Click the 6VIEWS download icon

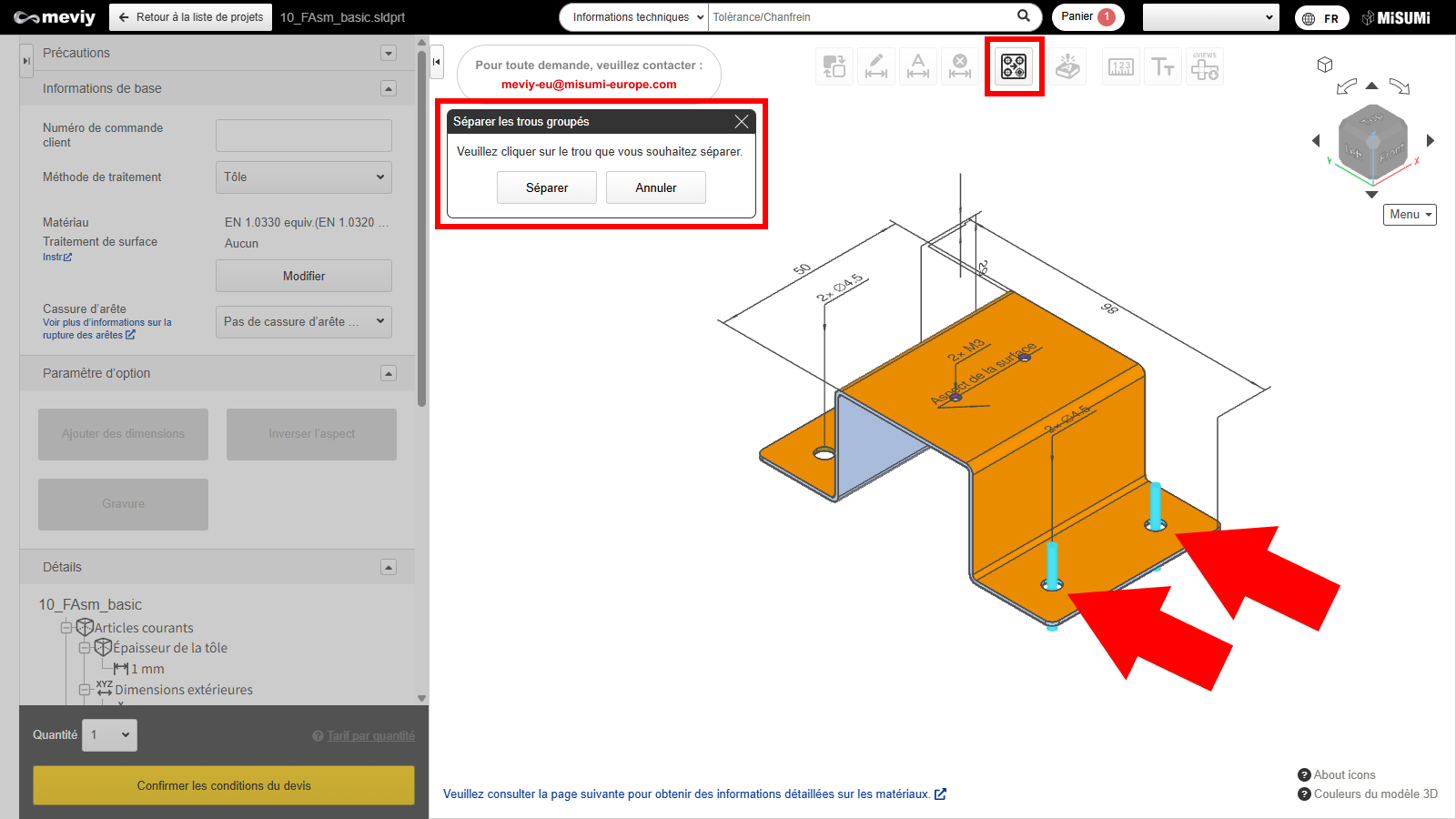point(1205,66)
